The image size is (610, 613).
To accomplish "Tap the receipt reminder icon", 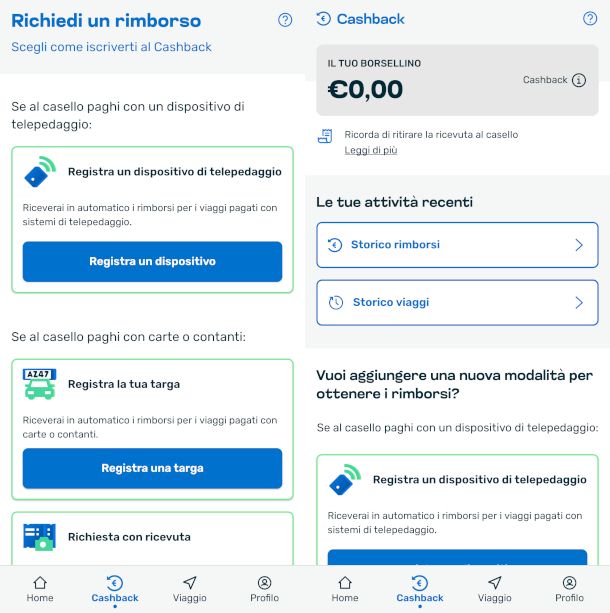I will coord(325,136).
